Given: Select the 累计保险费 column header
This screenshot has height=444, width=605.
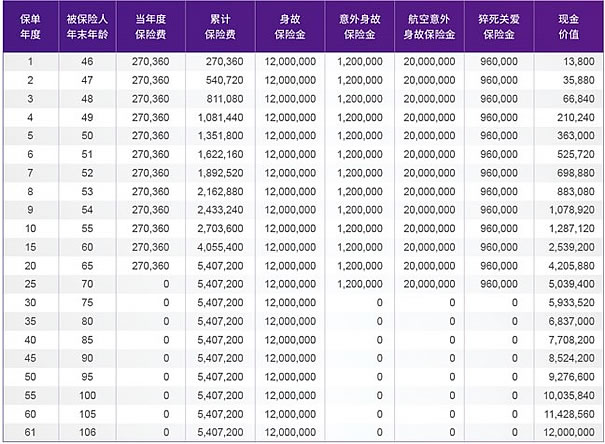Looking at the screenshot, I should click(218, 25).
